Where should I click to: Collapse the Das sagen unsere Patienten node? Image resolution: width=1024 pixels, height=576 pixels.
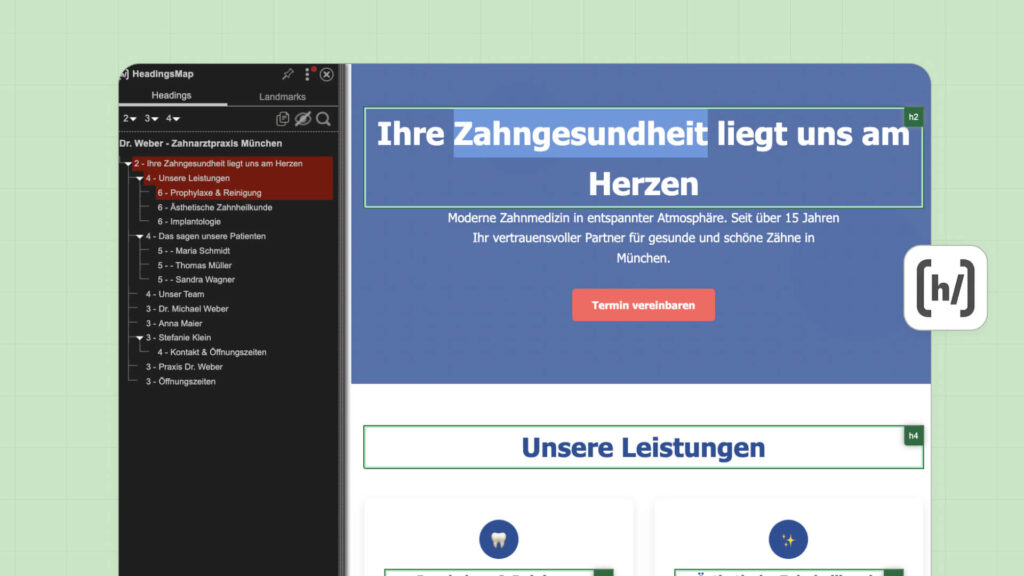(x=139, y=236)
